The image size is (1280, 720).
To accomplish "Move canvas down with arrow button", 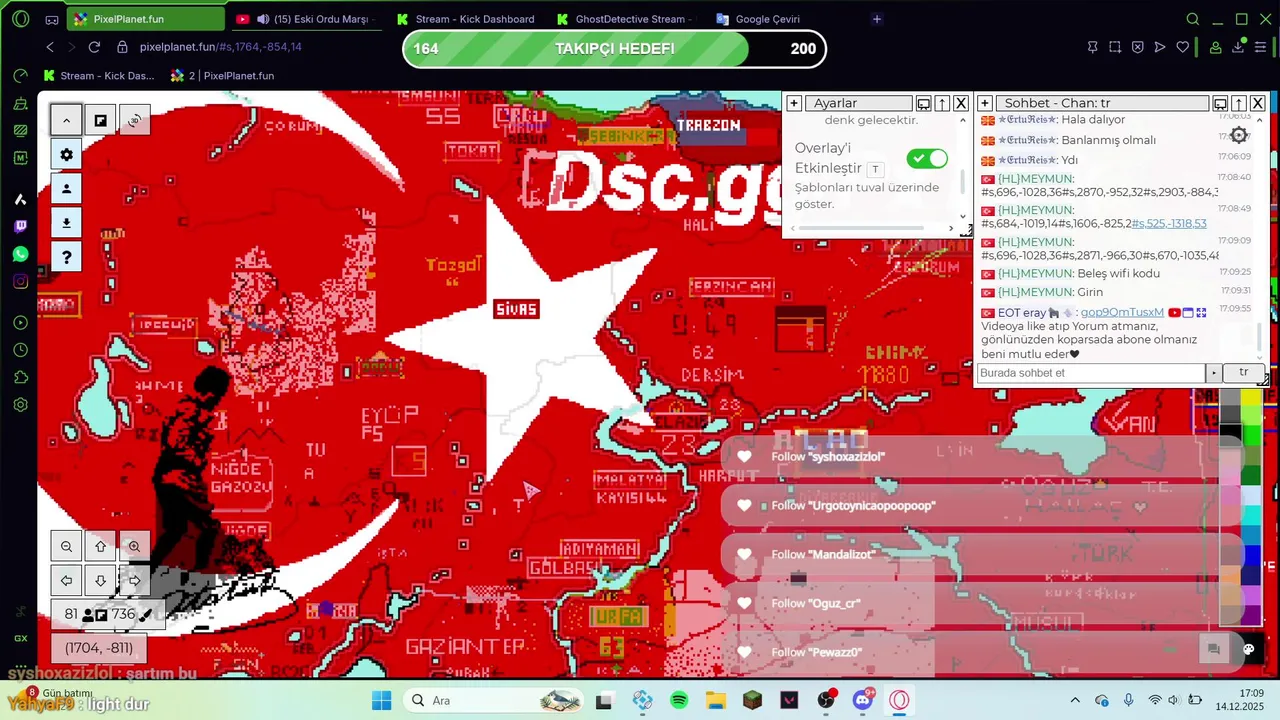I will click(x=100, y=581).
